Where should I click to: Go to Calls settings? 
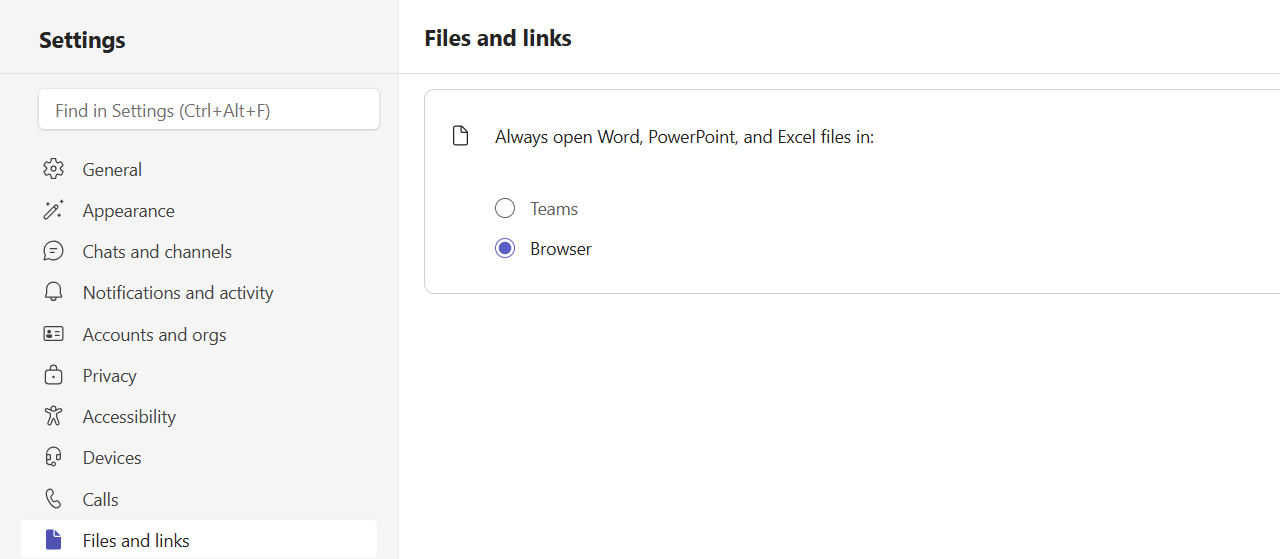point(199,499)
